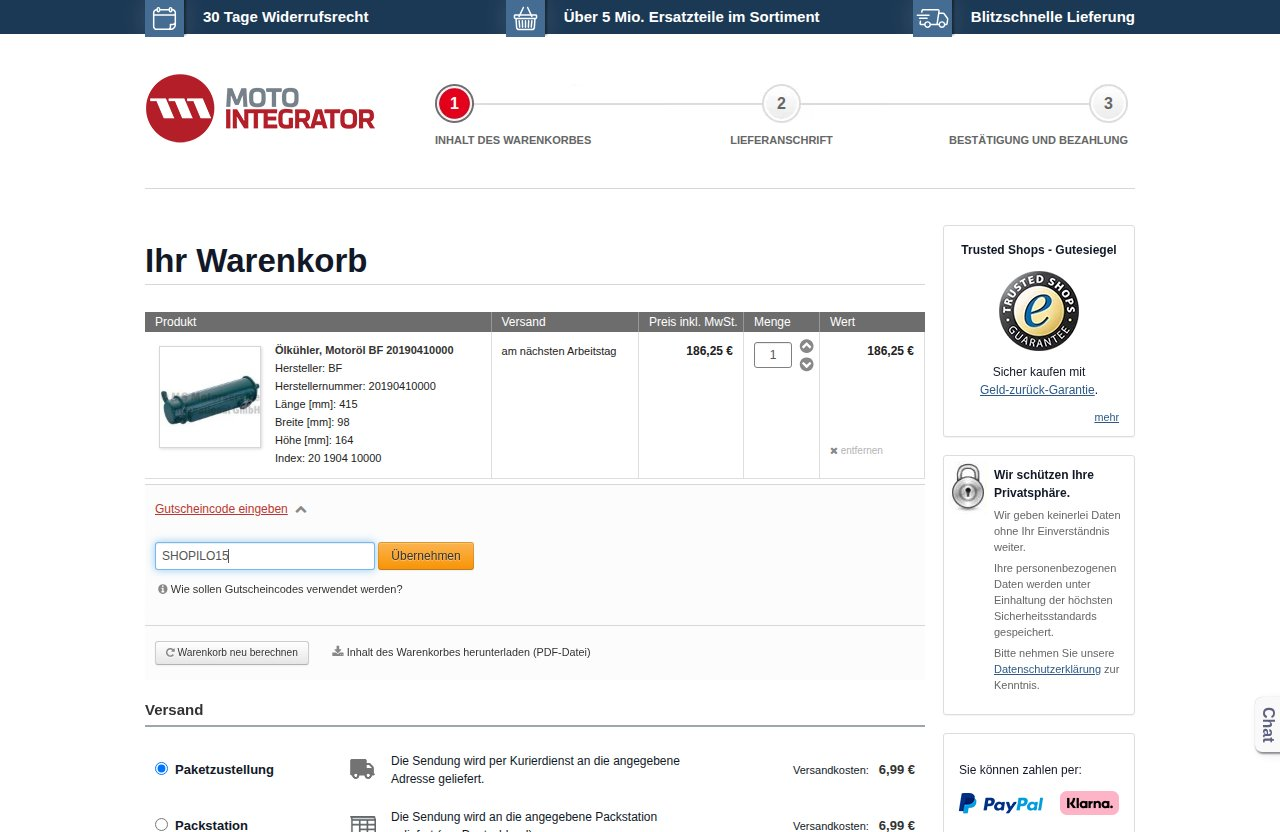Click the coupon code field with SHOPILO15
1280x832 pixels.
click(x=265, y=556)
